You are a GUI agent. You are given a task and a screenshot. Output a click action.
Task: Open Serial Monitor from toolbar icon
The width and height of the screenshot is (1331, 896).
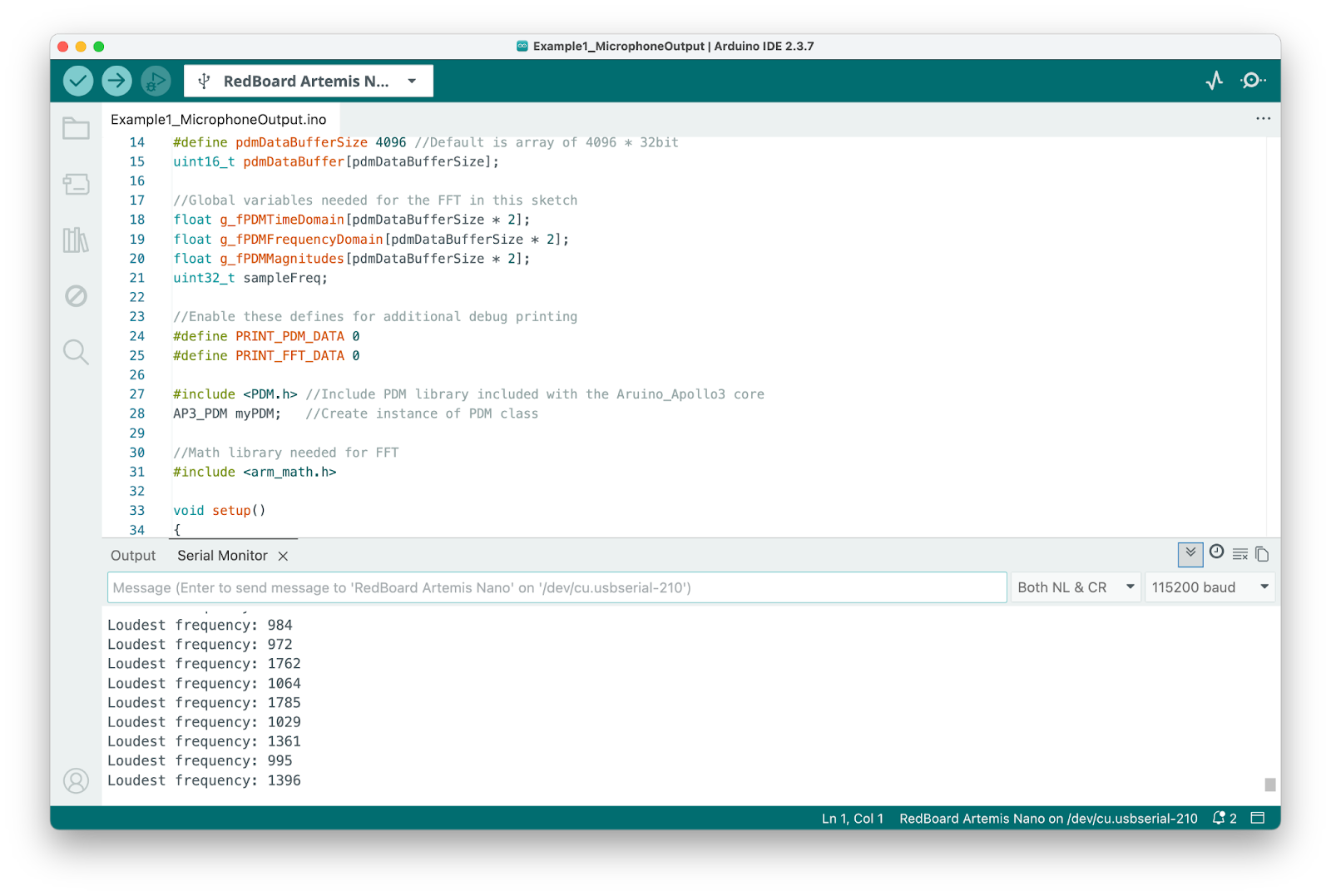1252,81
